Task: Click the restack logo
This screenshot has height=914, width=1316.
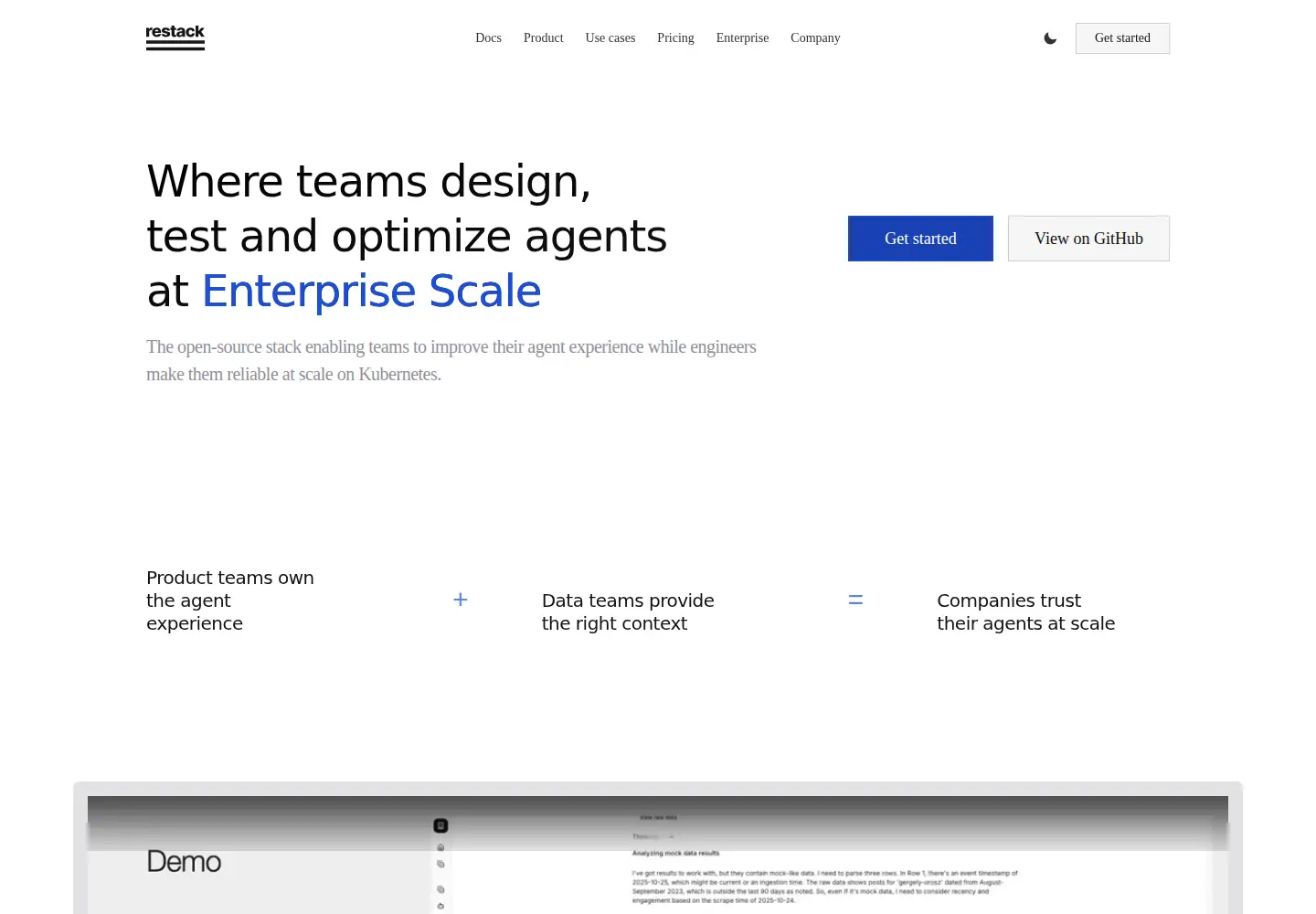Action: tap(175, 37)
